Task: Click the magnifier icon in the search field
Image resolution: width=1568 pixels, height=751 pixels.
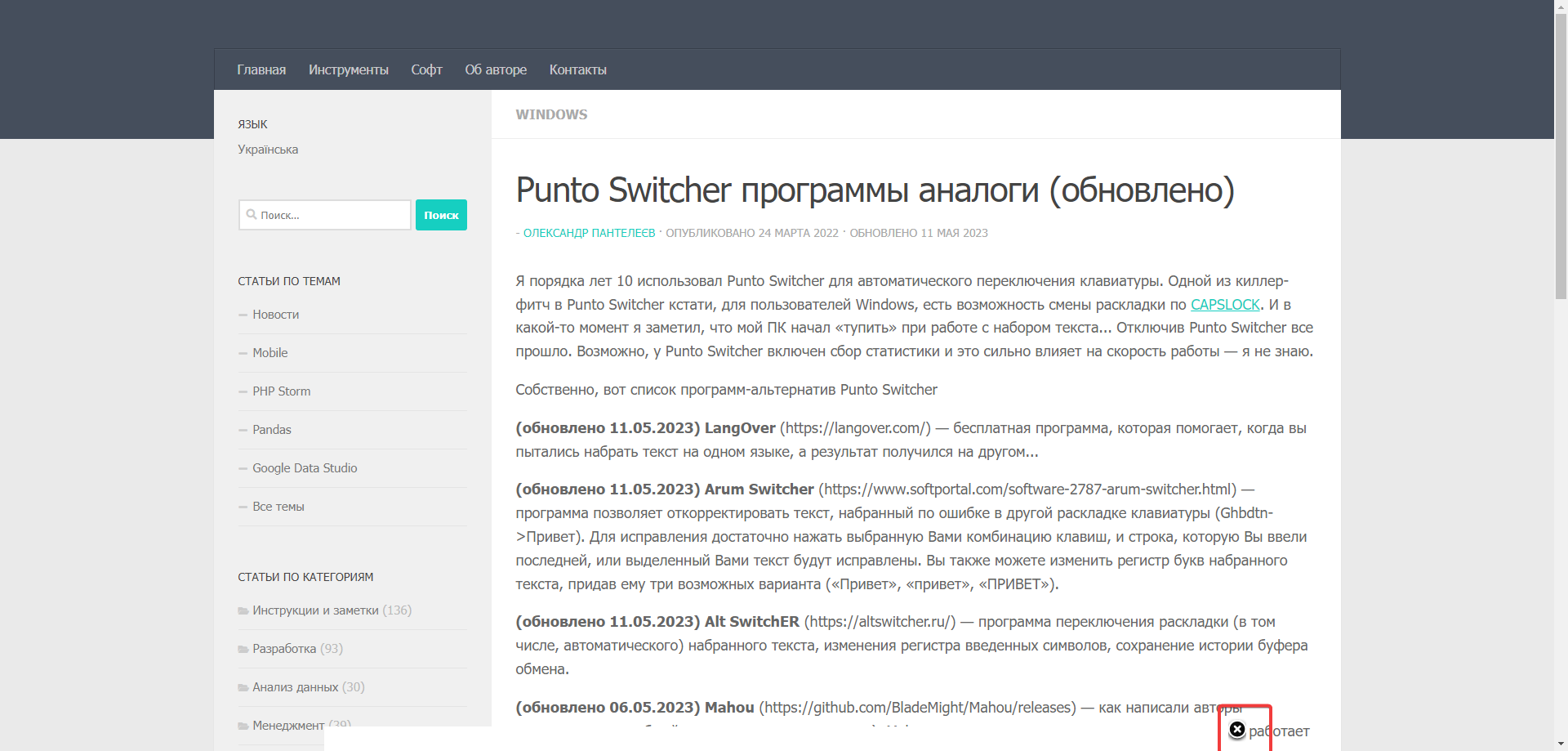Action: point(252,214)
